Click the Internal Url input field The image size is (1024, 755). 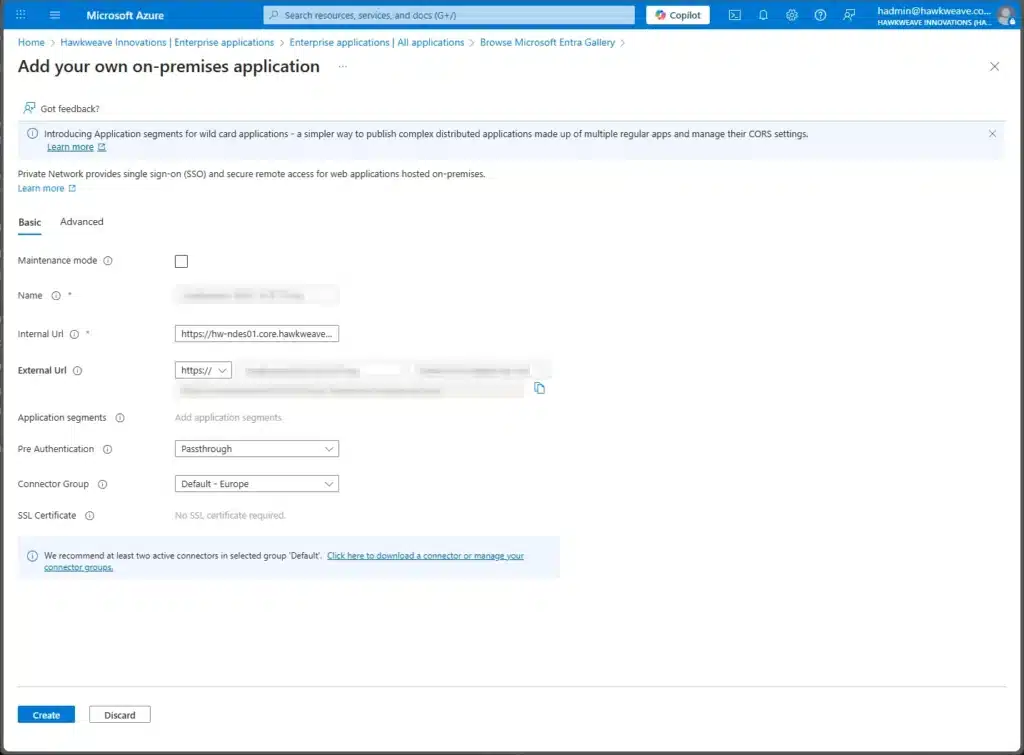click(257, 334)
